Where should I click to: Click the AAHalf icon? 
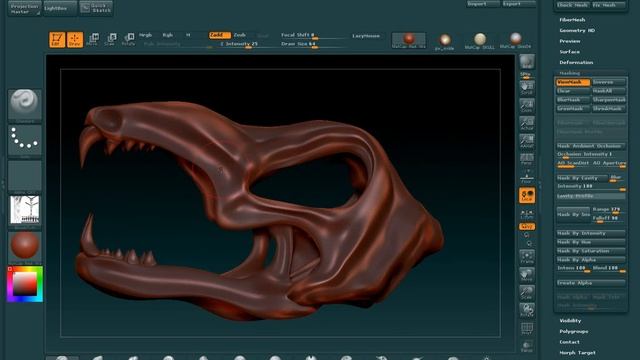click(x=527, y=141)
